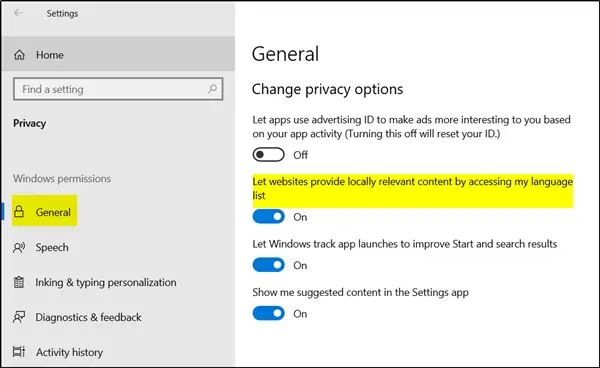
Task: Go to Inking & typing personalization
Action: click(106, 282)
